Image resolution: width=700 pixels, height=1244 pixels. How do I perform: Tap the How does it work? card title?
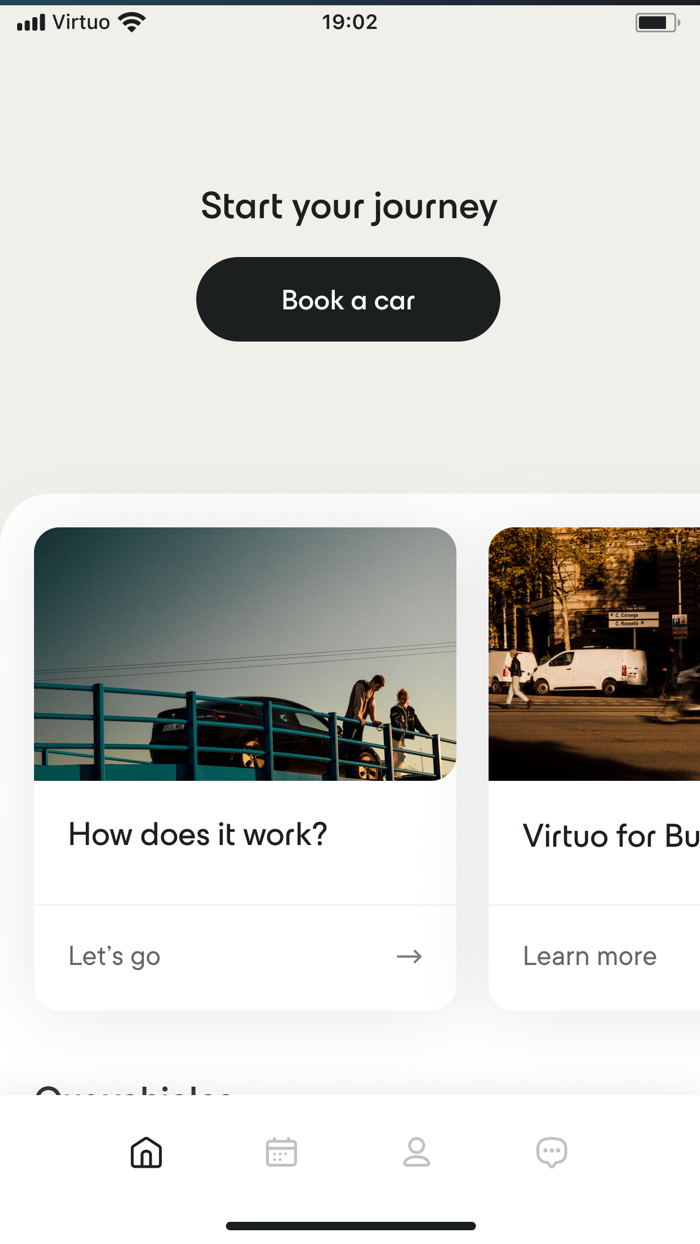[197, 834]
